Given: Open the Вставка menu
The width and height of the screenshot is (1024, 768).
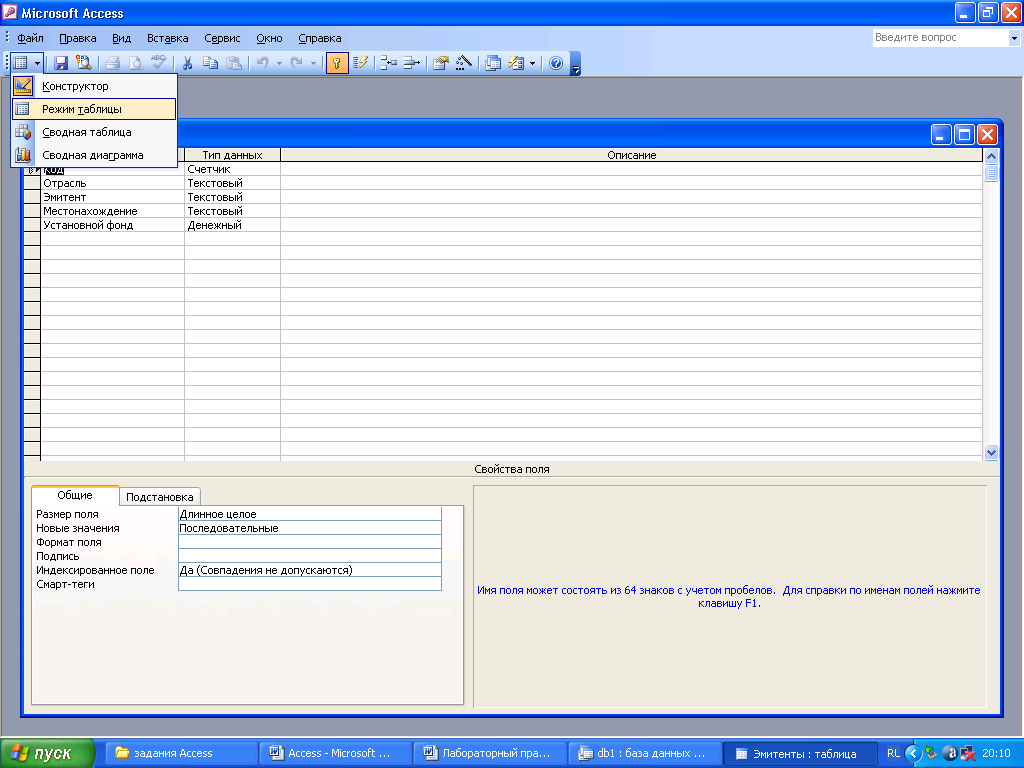Looking at the screenshot, I should click(x=167, y=38).
